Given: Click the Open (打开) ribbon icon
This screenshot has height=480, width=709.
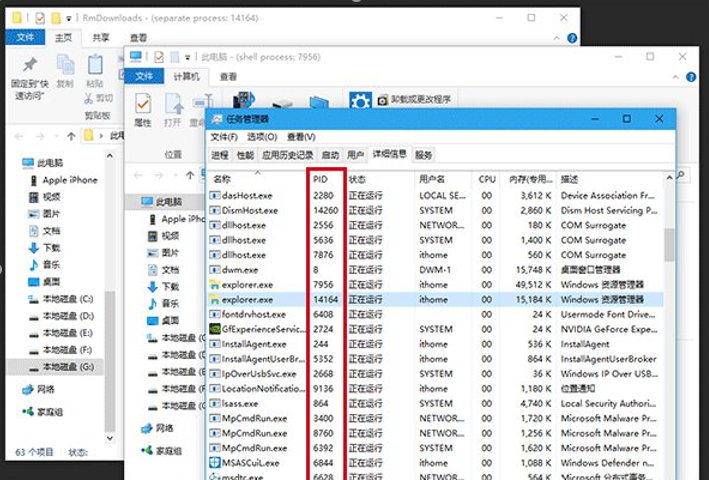Looking at the screenshot, I should pos(173,104).
